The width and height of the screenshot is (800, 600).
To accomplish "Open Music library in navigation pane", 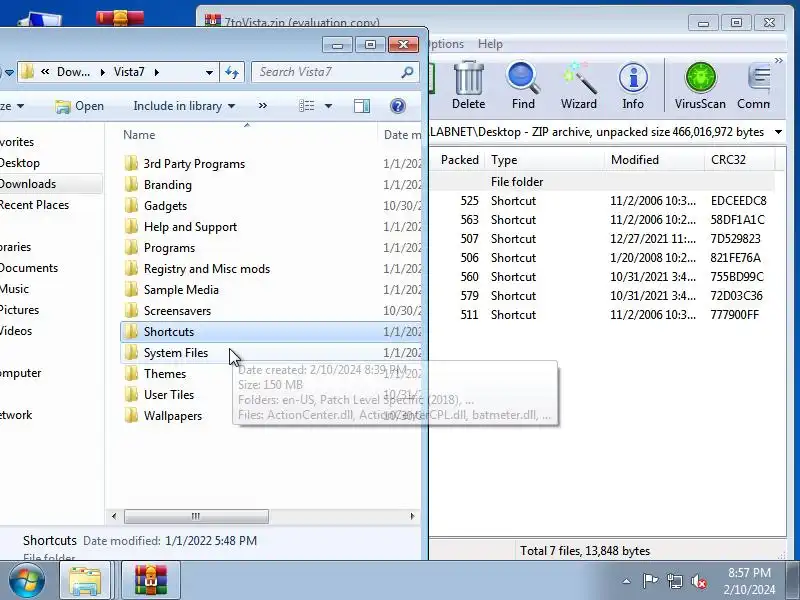I will (x=14, y=289).
